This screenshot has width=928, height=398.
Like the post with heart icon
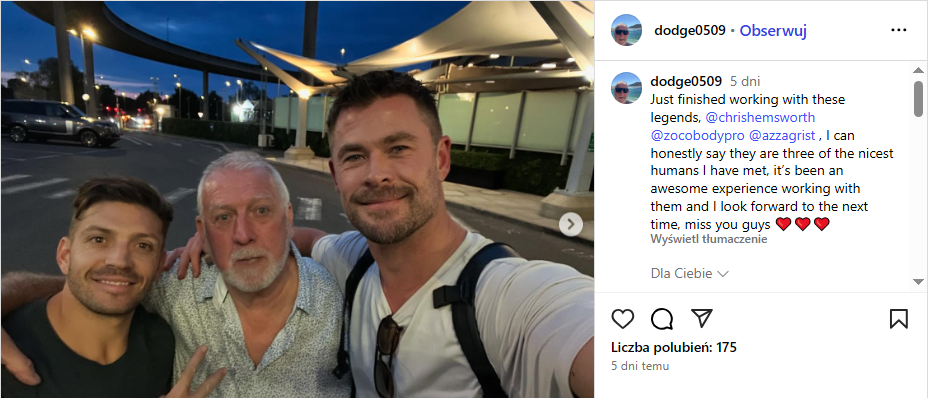point(623,319)
